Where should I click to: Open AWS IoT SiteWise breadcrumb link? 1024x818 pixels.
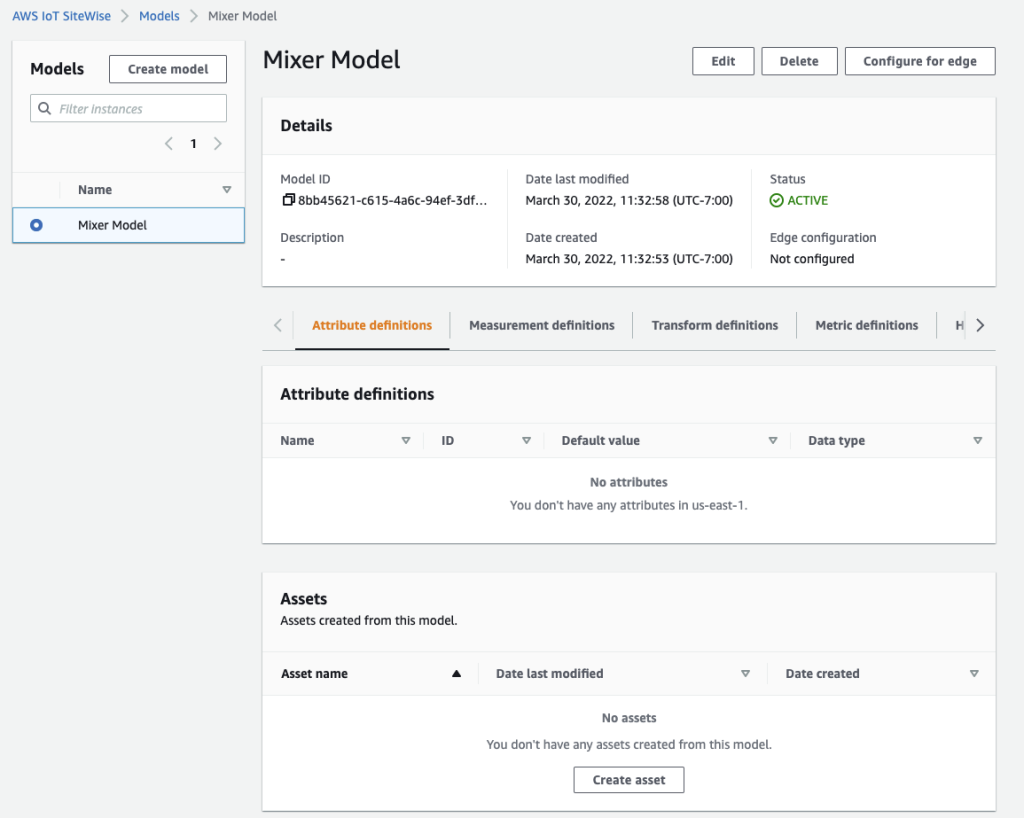click(x=62, y=16)
